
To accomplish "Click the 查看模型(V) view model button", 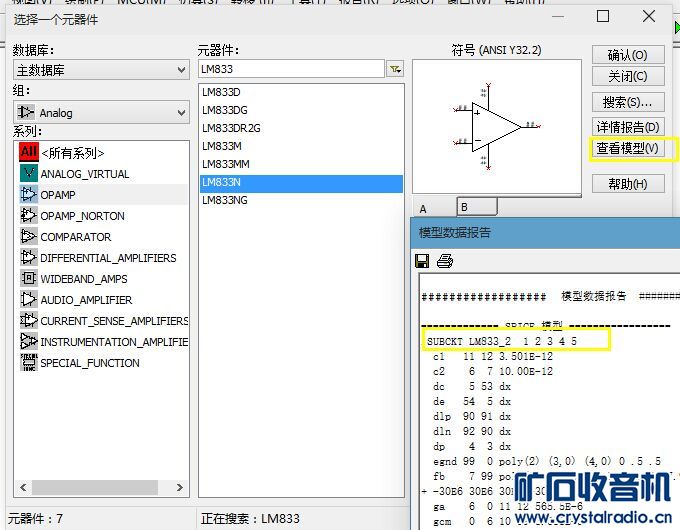I will [628, 148].
